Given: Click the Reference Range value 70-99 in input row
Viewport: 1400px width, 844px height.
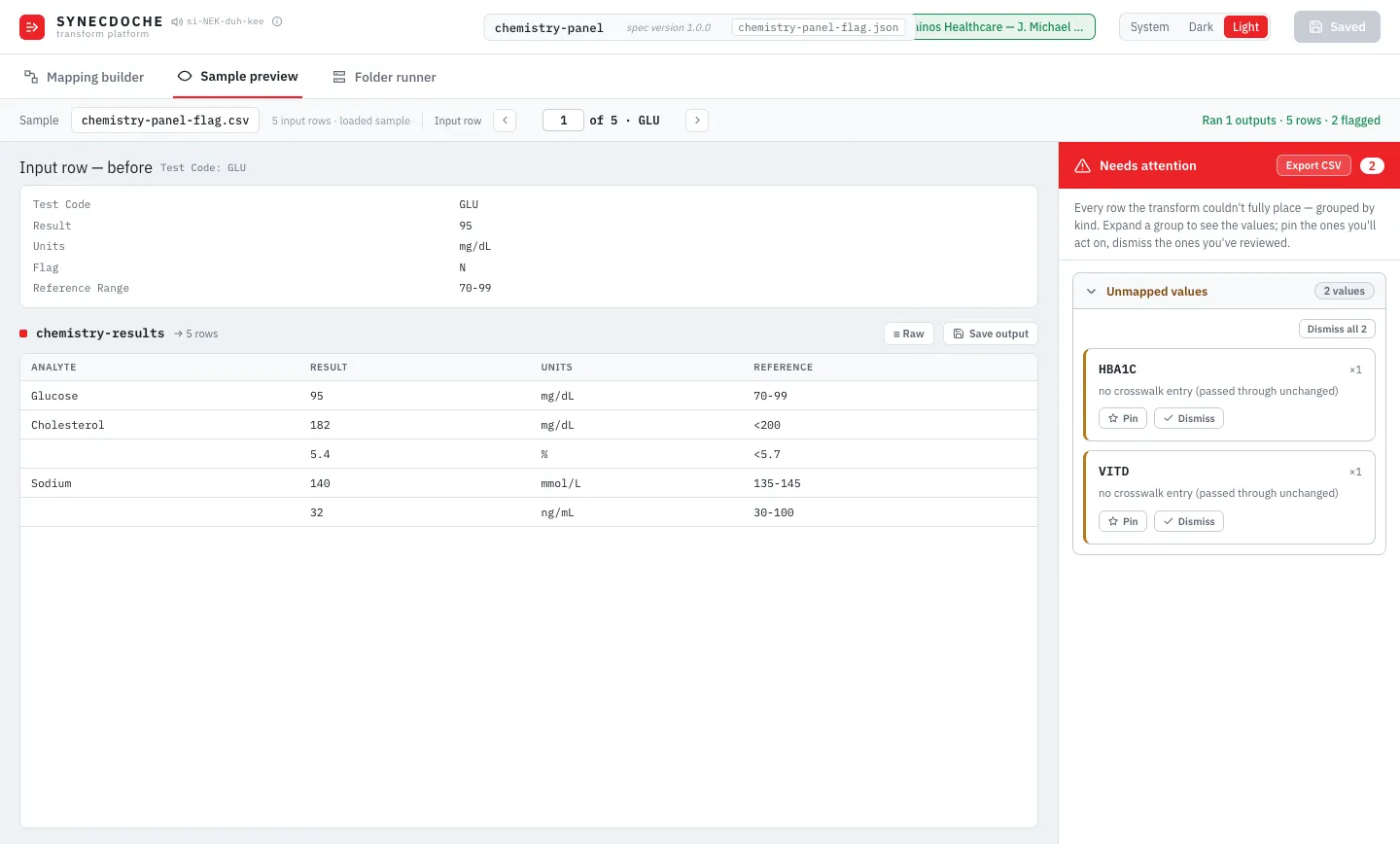Looking at the screenshot, I should [x=475, y=288].
